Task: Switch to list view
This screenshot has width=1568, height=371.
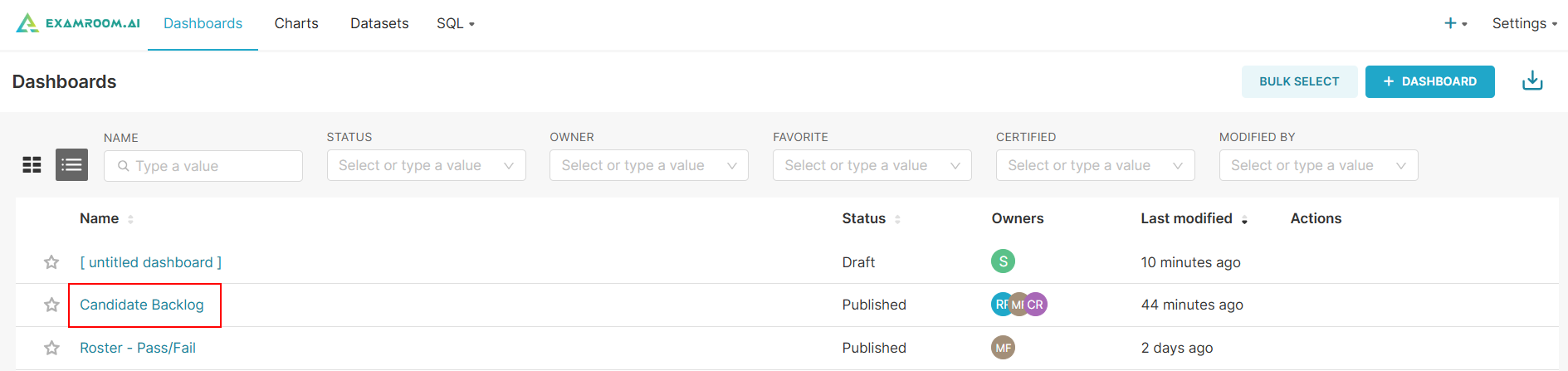Action: 71,165
